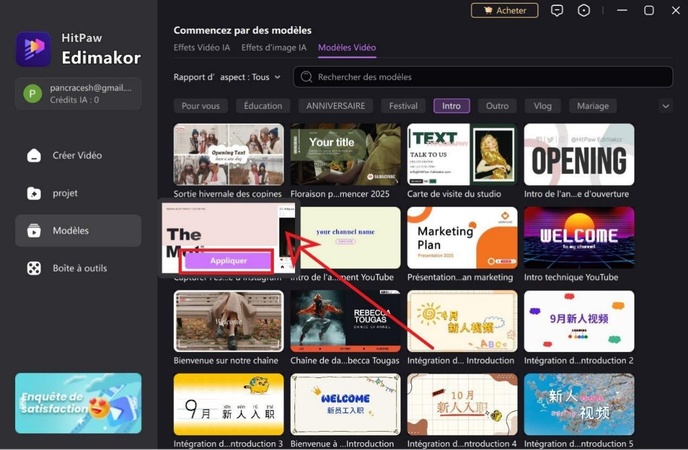The height and width of the screenshot is (450, 688).
Task: Click the green user avatar icon
Action: pos(32,94)
